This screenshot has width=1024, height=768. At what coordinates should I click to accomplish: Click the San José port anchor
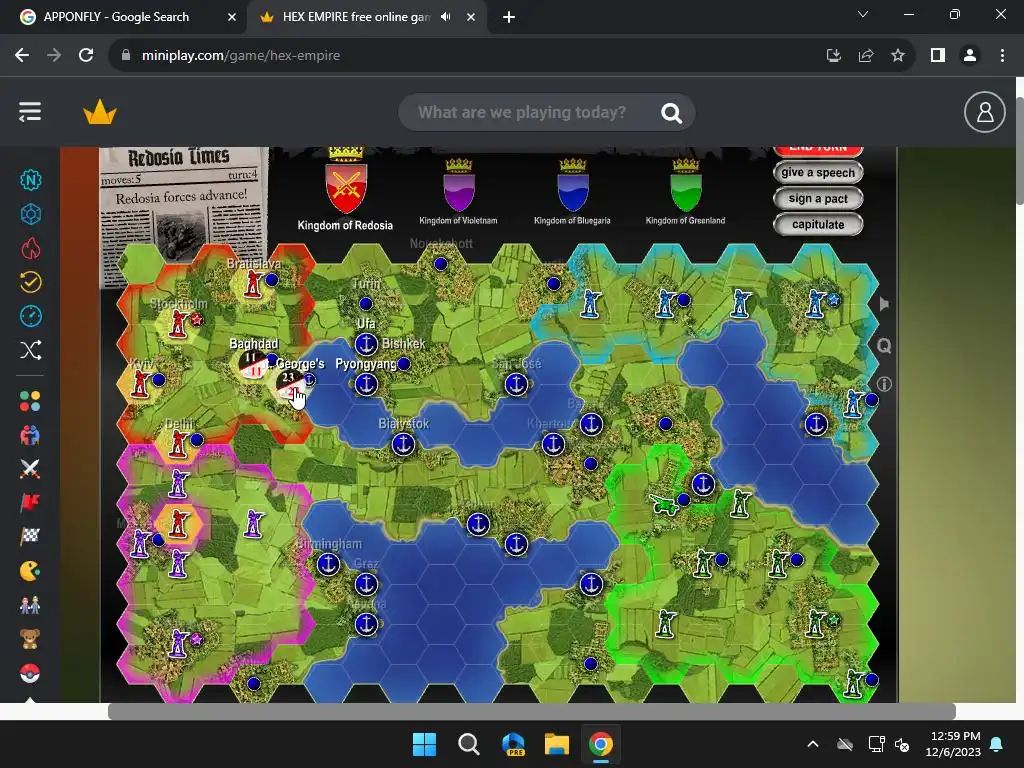coord(517,384)
